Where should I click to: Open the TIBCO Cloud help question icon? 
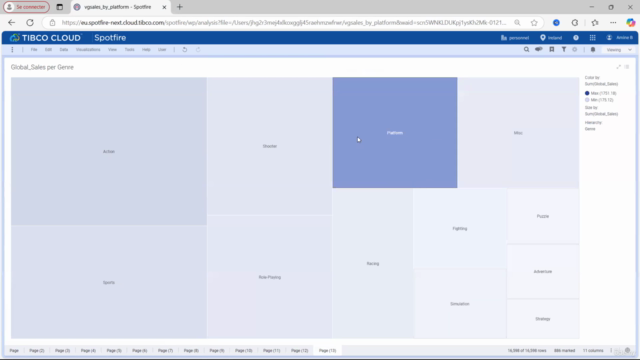click(x=576, y=38)
